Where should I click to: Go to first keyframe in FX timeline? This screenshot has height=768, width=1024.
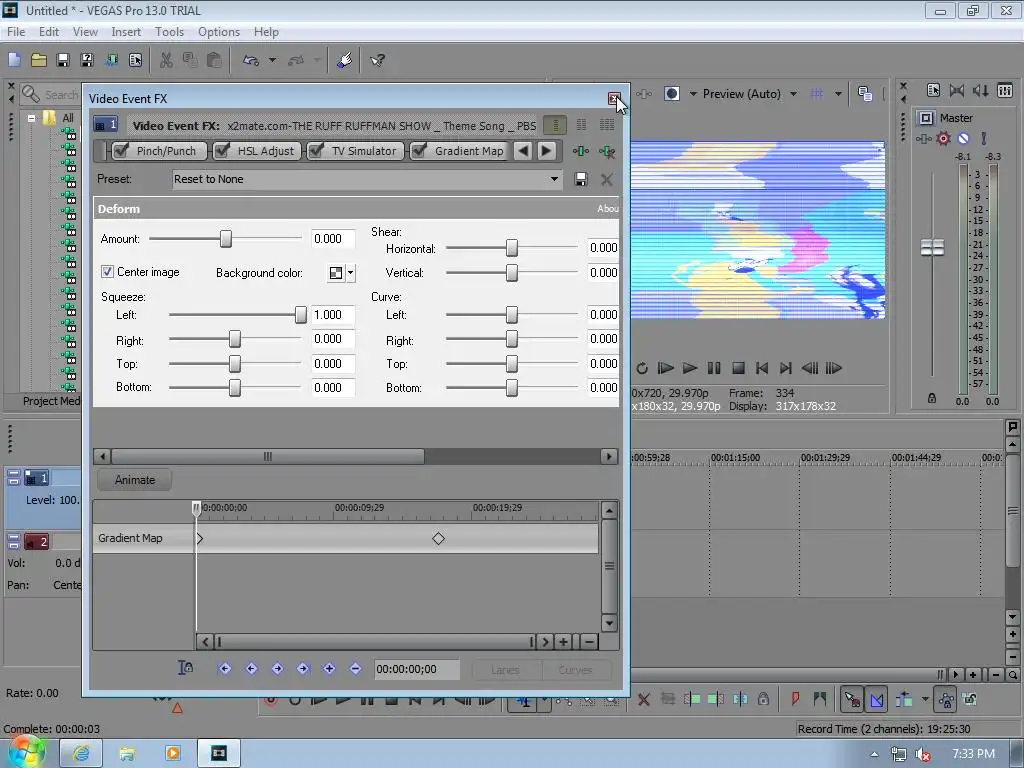(x=225, y=668)
